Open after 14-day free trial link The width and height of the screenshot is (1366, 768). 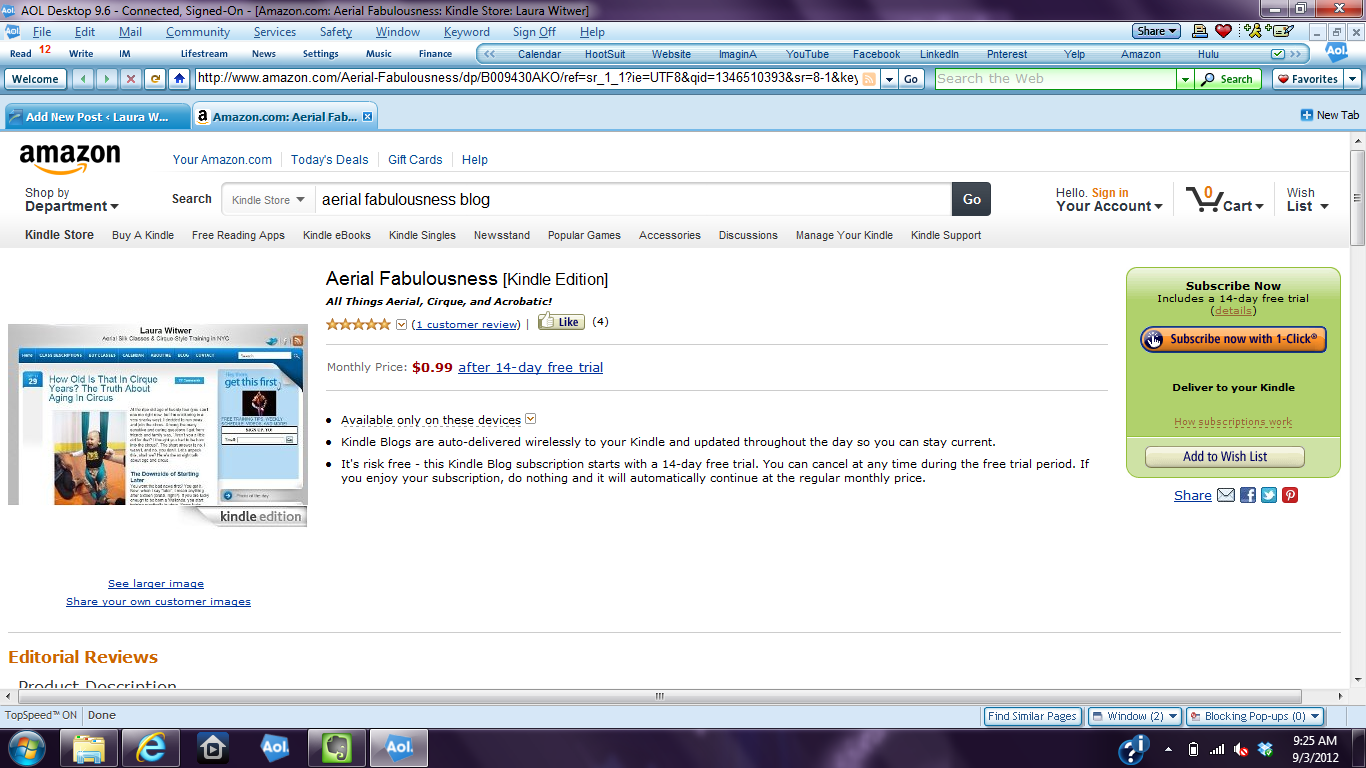(x=531, y=367)
